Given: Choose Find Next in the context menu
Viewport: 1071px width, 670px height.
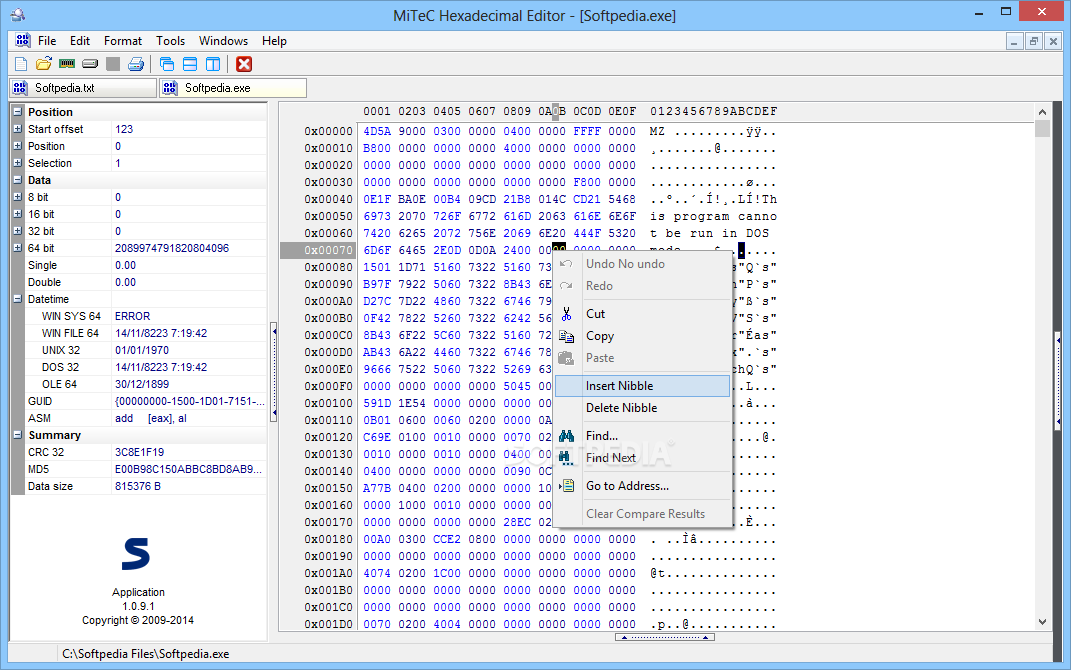Looking at the screenshot, I should point(642,458).
